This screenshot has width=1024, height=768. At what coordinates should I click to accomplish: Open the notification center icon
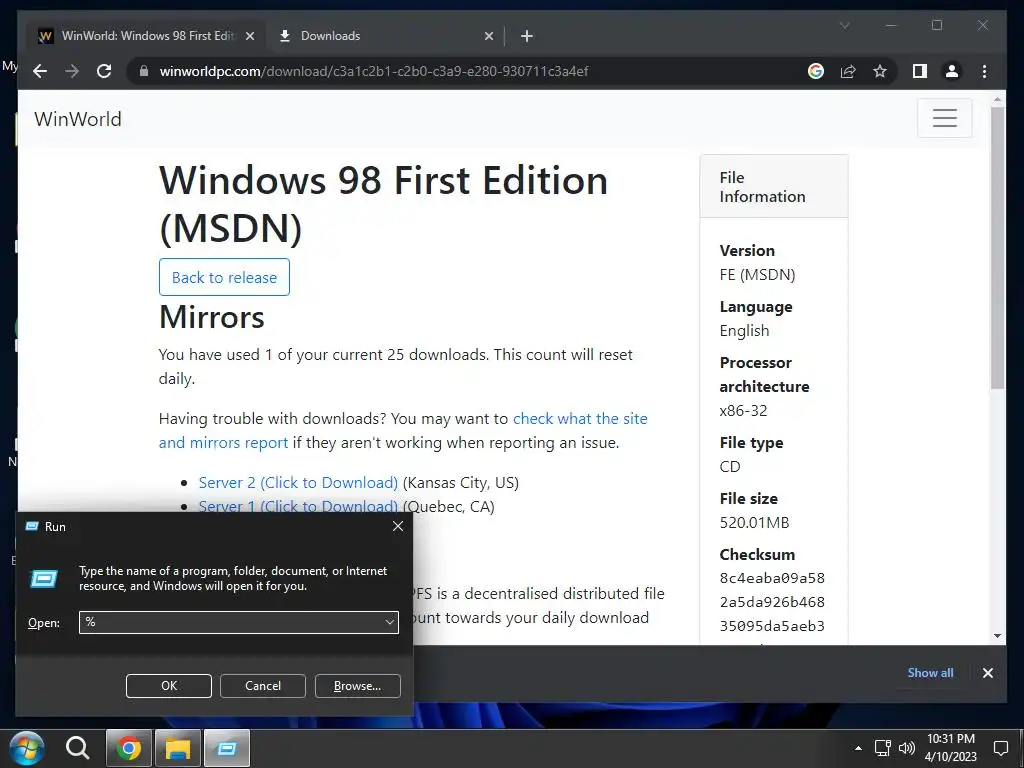[x=1000, y=748]
